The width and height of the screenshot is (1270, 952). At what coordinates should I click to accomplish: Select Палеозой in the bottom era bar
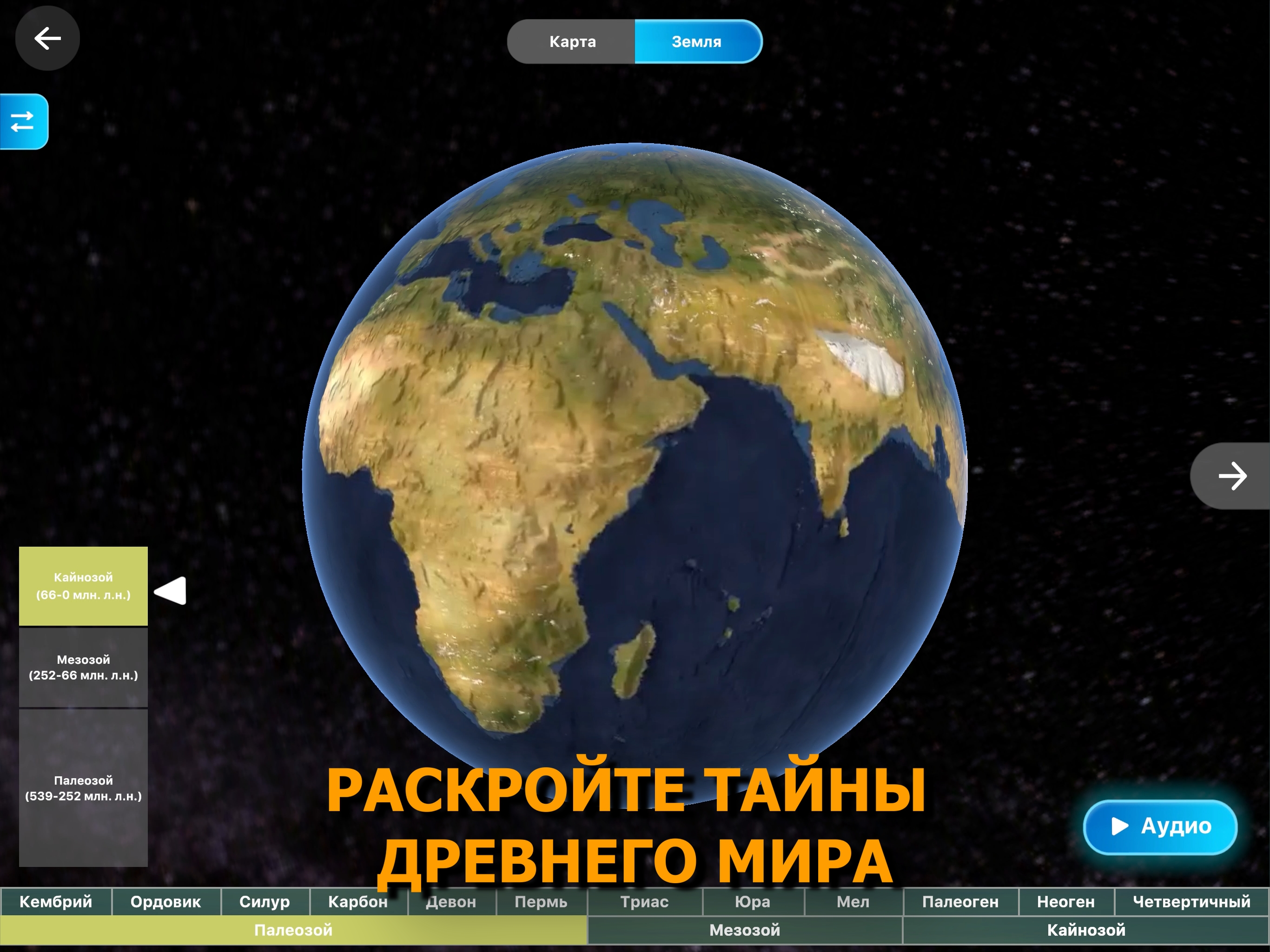click(x=293, y=930)
